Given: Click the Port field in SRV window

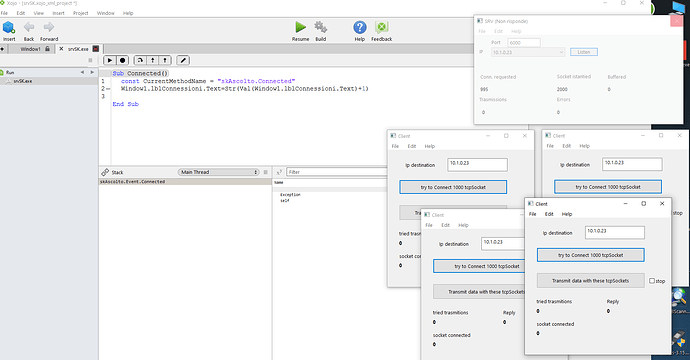Looking at the screenshot, I should coord(524,43).
